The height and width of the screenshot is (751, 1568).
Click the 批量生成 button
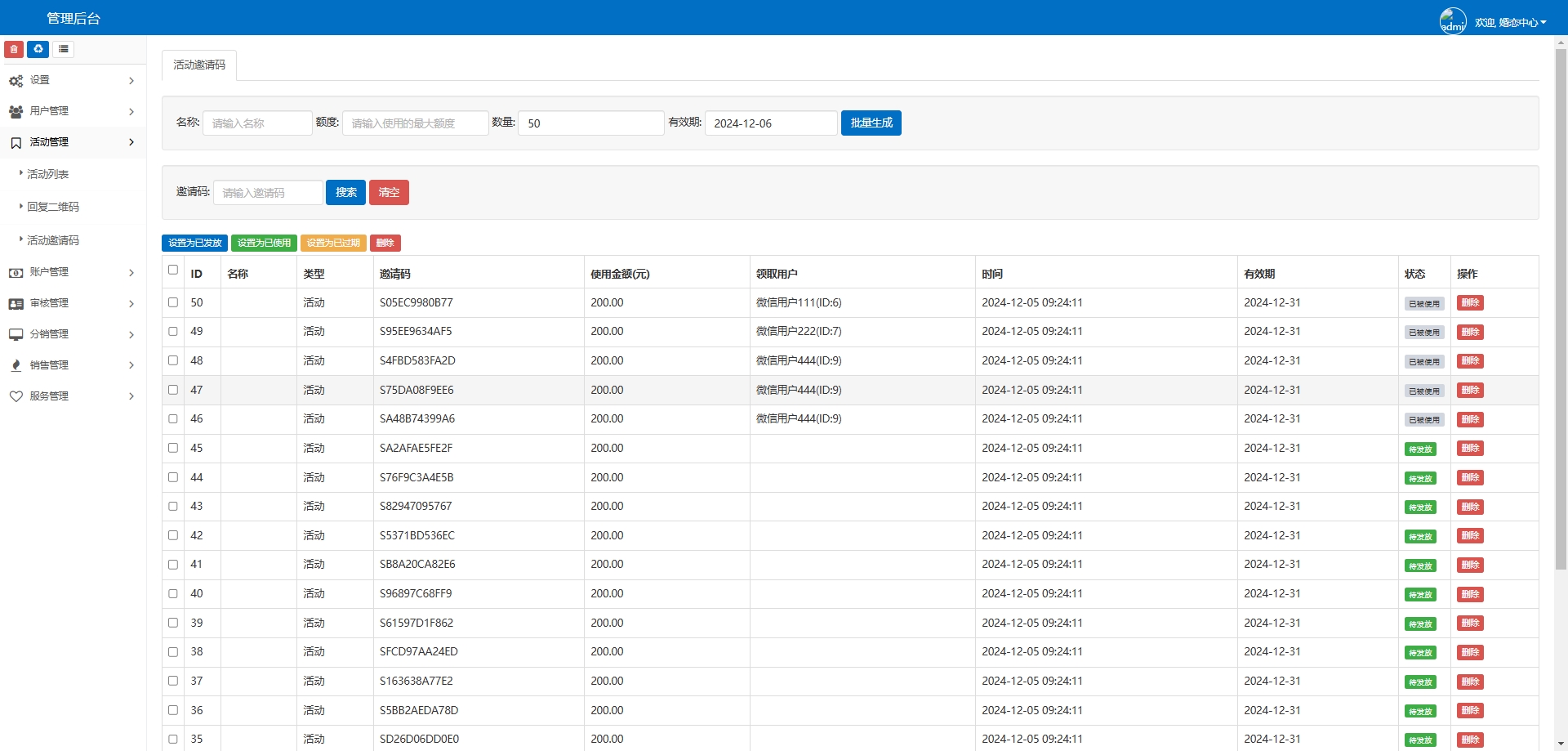tap(871, 123)
